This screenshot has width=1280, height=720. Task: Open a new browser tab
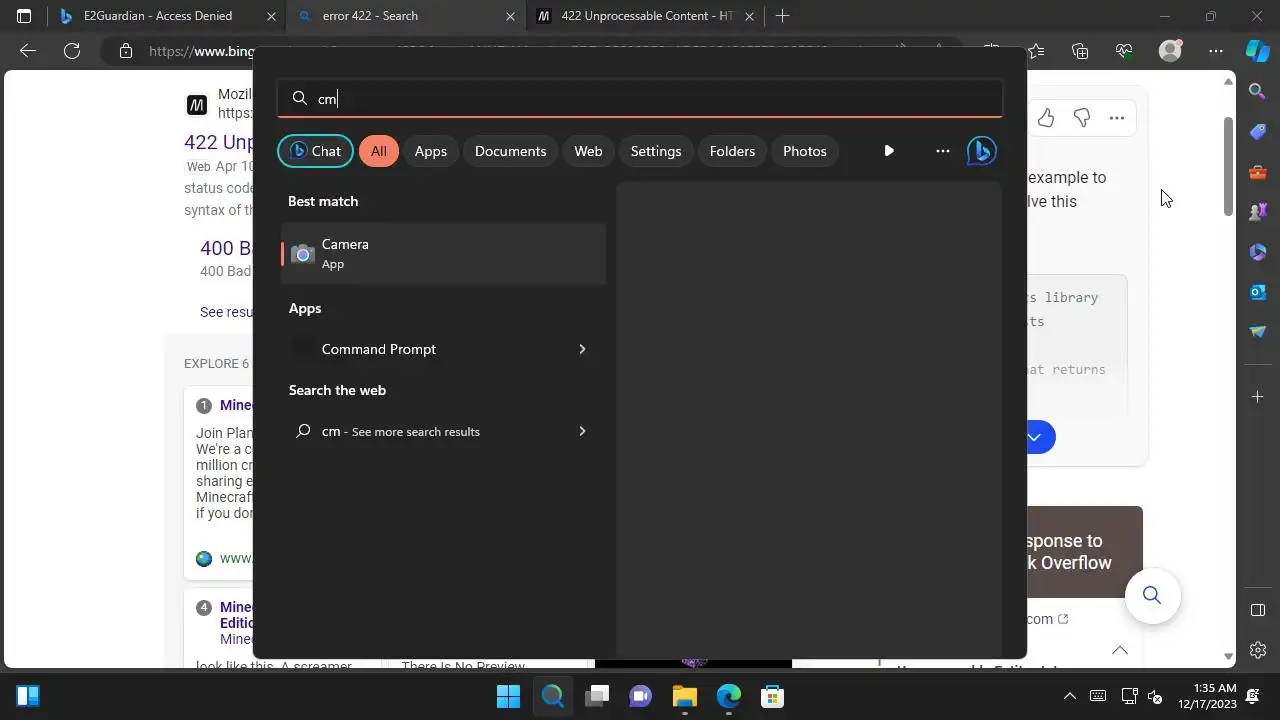(x=782, y=16)
